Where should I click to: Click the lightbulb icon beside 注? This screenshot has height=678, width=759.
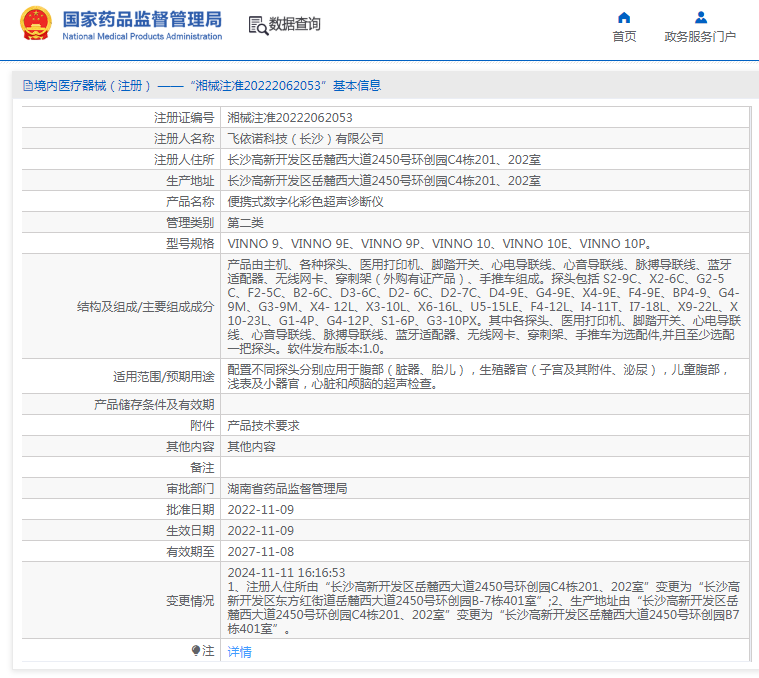tap(196, 650)
